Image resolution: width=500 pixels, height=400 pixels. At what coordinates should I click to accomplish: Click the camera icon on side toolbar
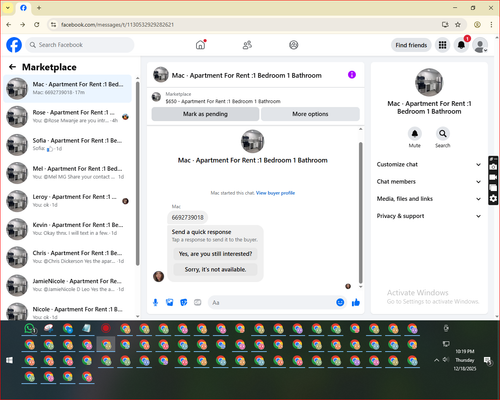[x=493, y=167]
